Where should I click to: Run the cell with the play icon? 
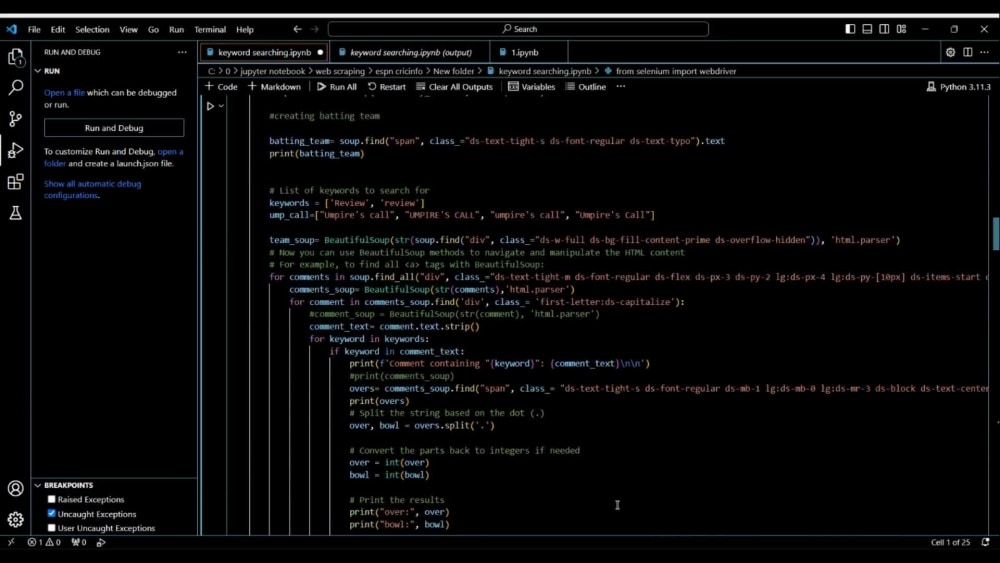click(210, 106)
